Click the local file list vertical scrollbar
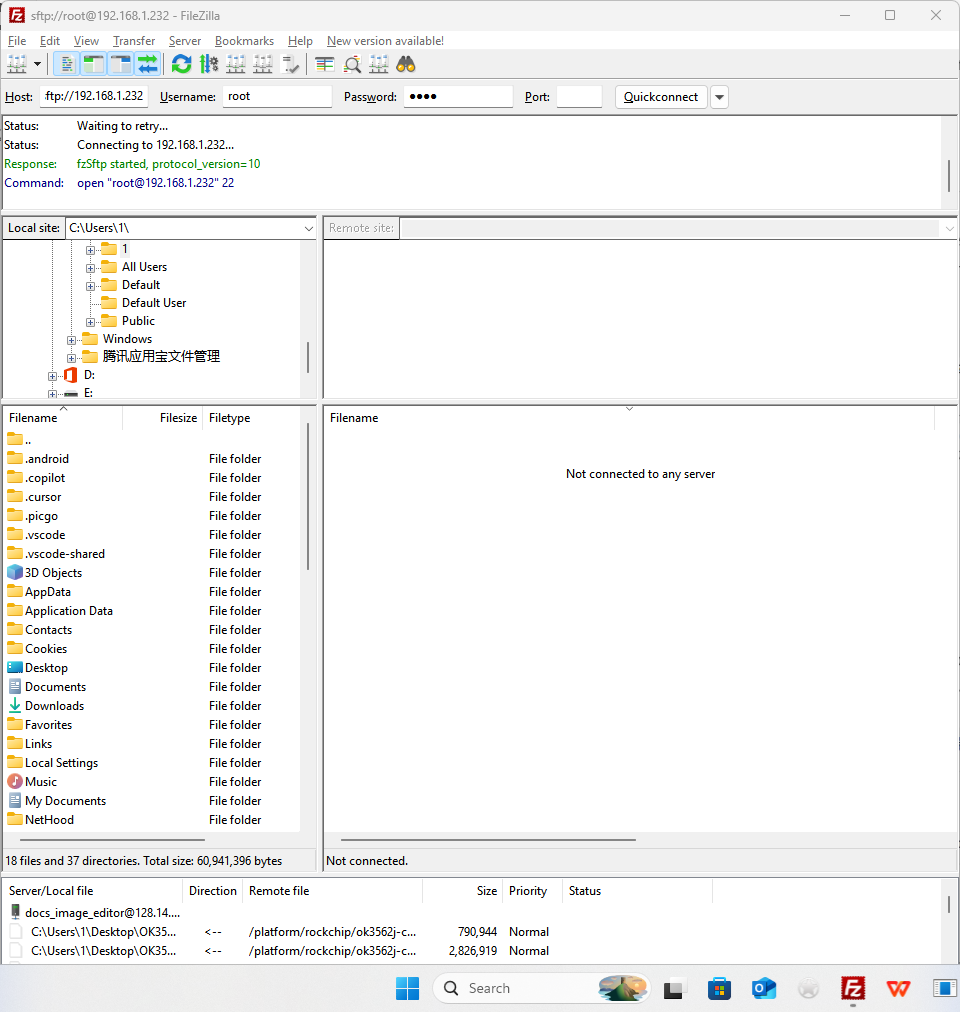This screenshot has width=960, height=1012. pos(308,497)
